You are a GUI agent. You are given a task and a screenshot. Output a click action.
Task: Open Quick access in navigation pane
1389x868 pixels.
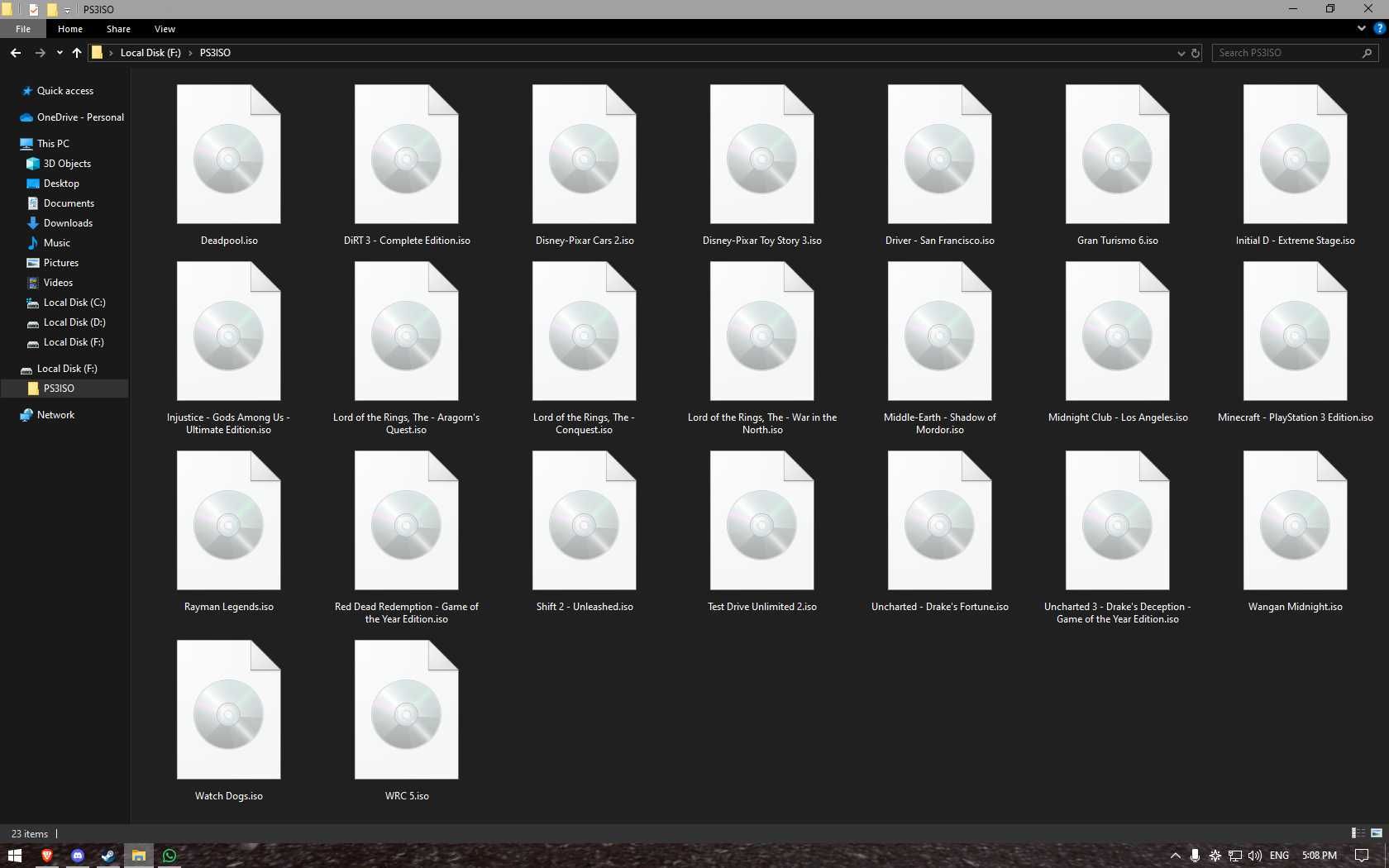(x=65, y=91)
